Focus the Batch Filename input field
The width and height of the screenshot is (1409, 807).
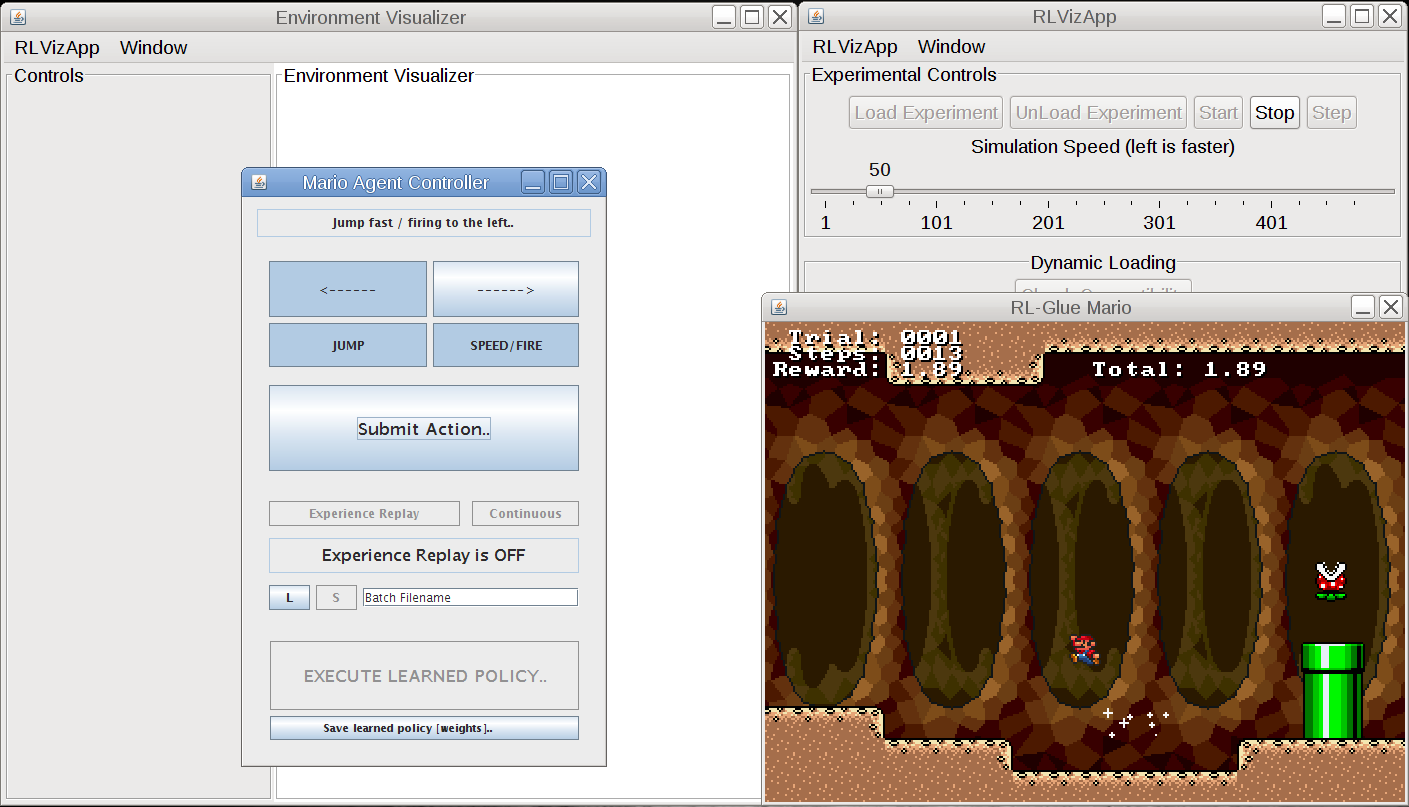pyautogui.click(x=470, y=597)
